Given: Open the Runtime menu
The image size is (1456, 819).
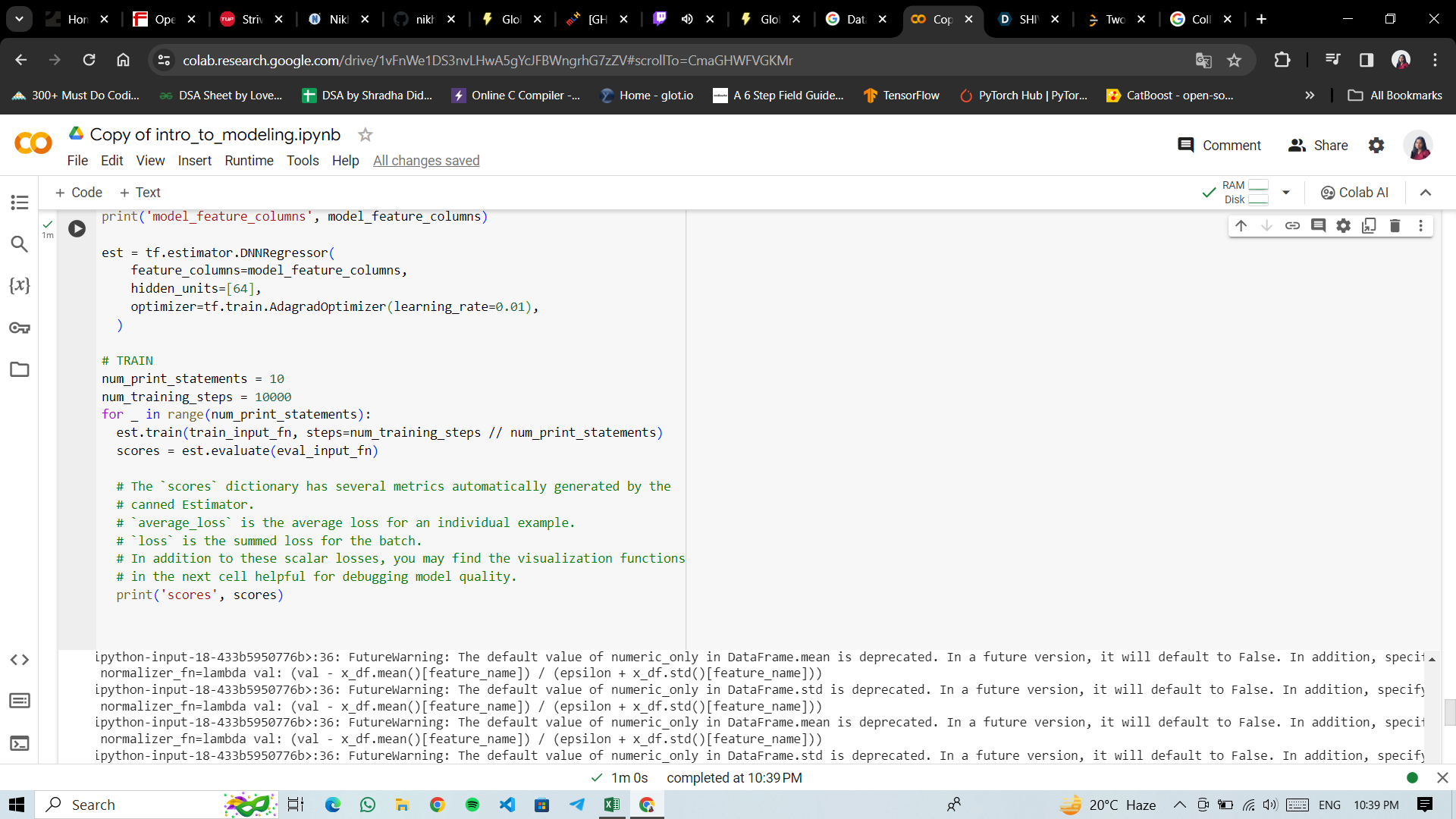Looking at the screenshot, I should [x=249, y=161].
